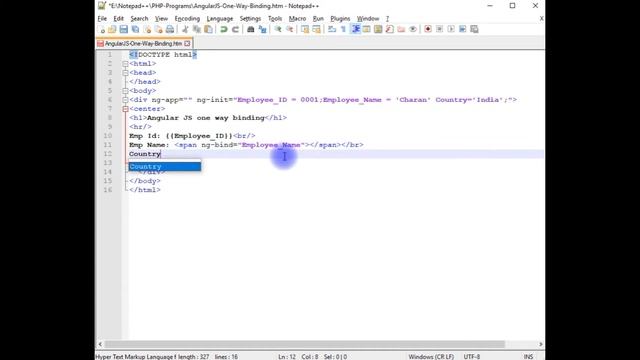
Task: Click the Zoom Out magnifier icon
Action: pos(289,29)
